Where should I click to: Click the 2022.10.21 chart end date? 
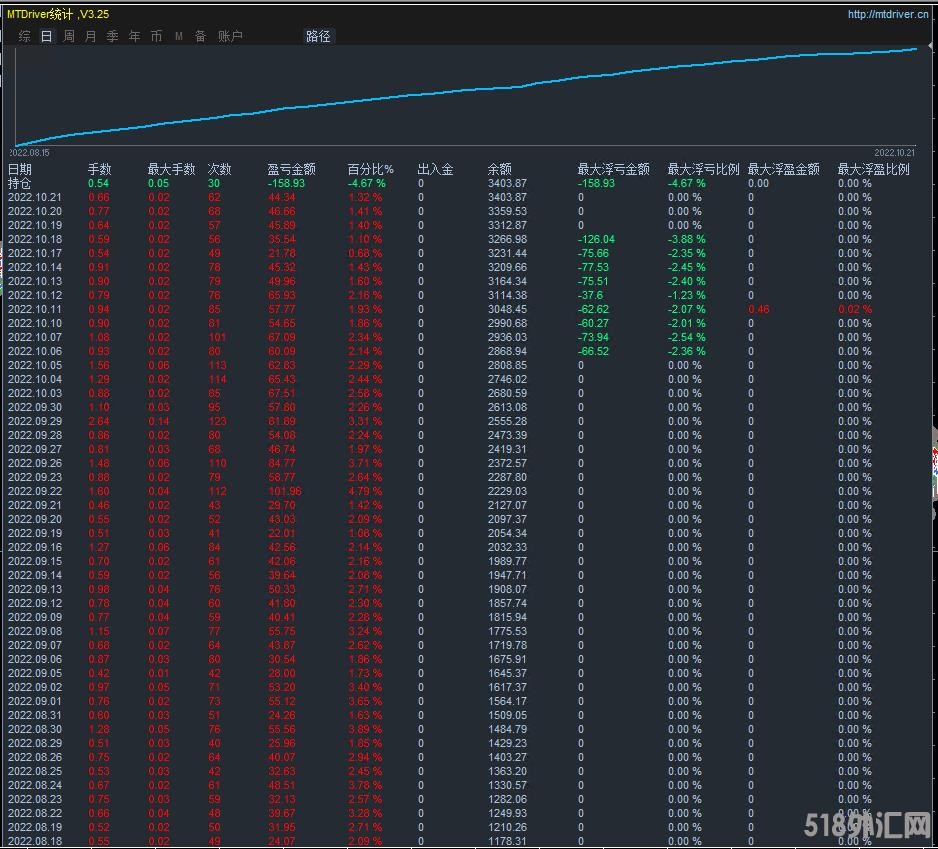pyautogui.click(x=894, y=153)
